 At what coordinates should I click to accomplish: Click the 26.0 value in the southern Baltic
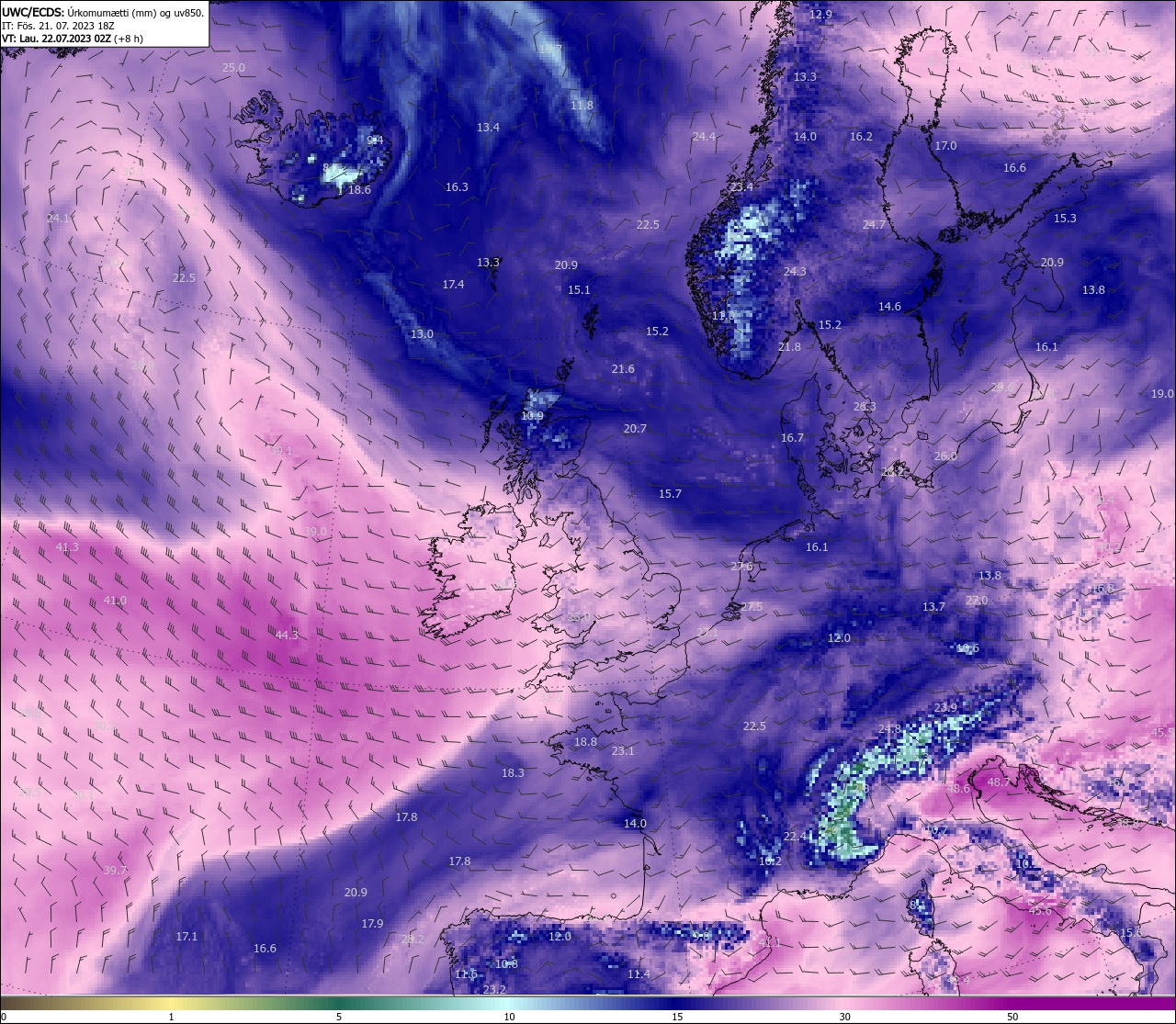[945, 456]
